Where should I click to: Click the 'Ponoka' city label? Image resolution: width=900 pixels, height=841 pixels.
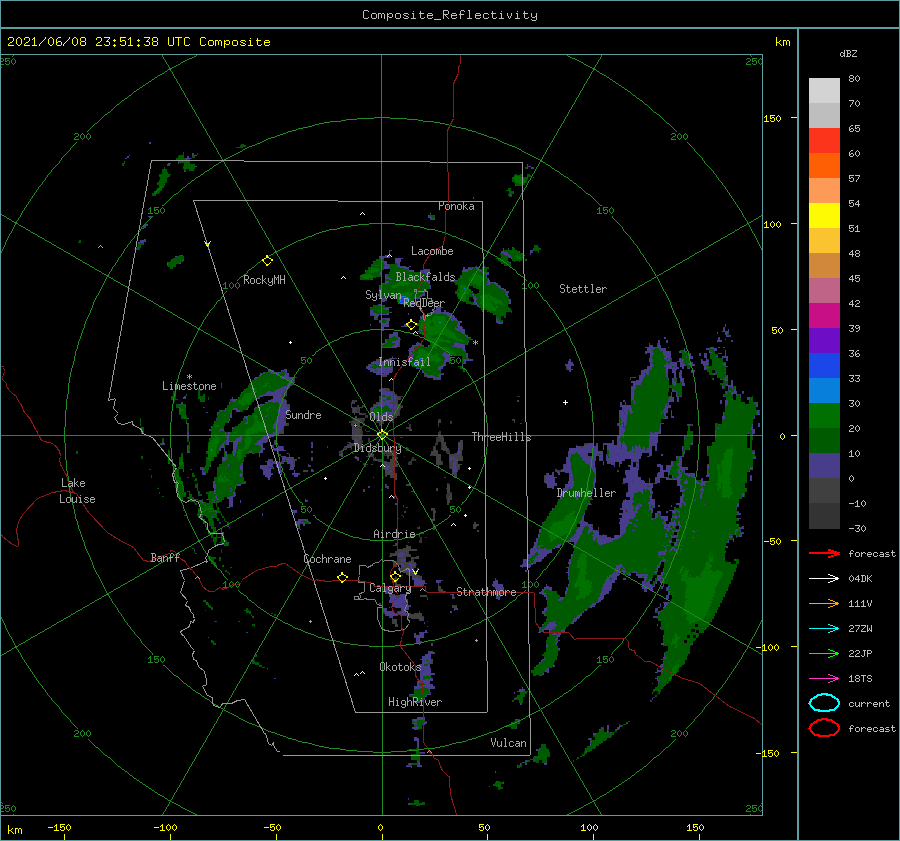click(x=456, y=206)
